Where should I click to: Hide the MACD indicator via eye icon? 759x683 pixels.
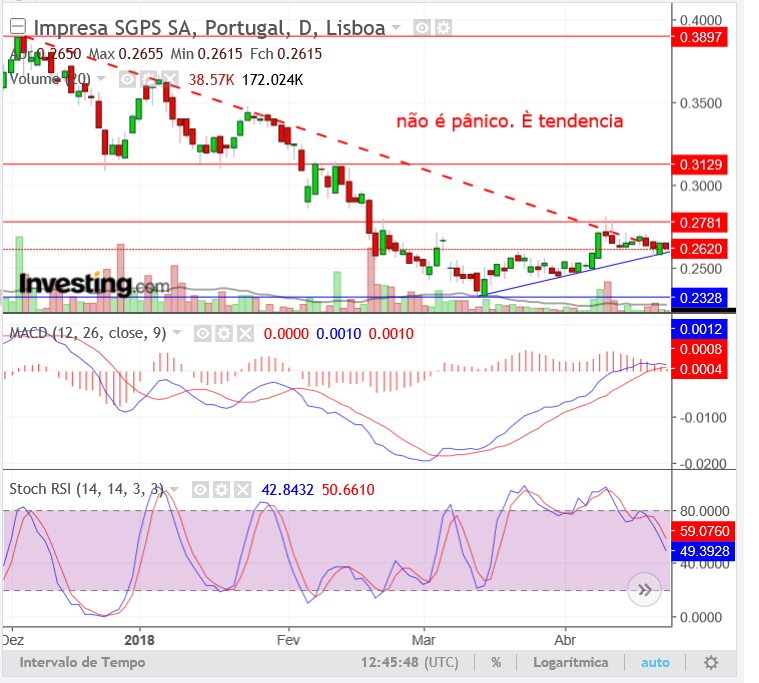(x=203, y=334)
